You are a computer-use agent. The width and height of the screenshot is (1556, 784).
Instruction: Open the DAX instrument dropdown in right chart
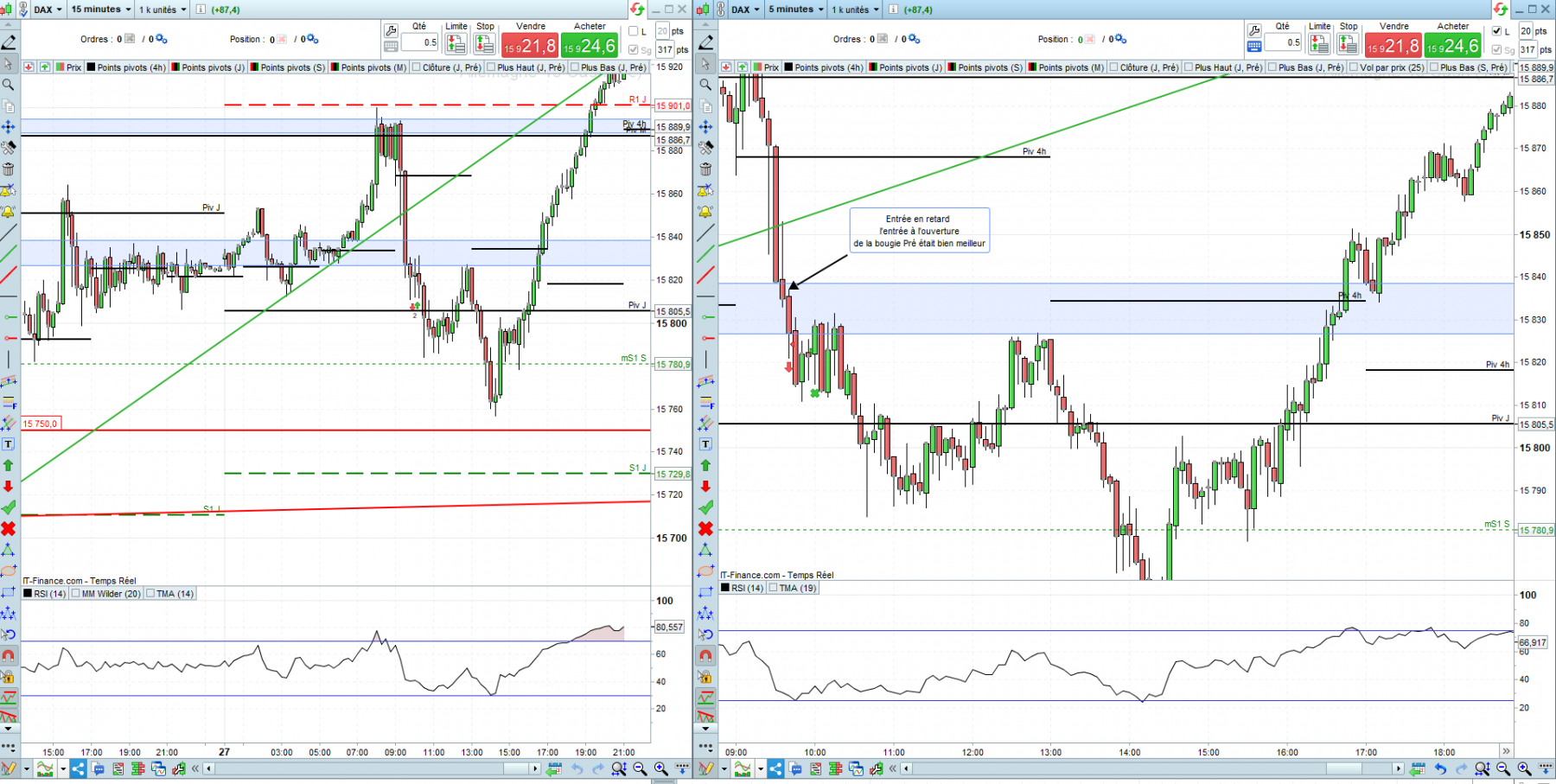click(x=745, y=10)
